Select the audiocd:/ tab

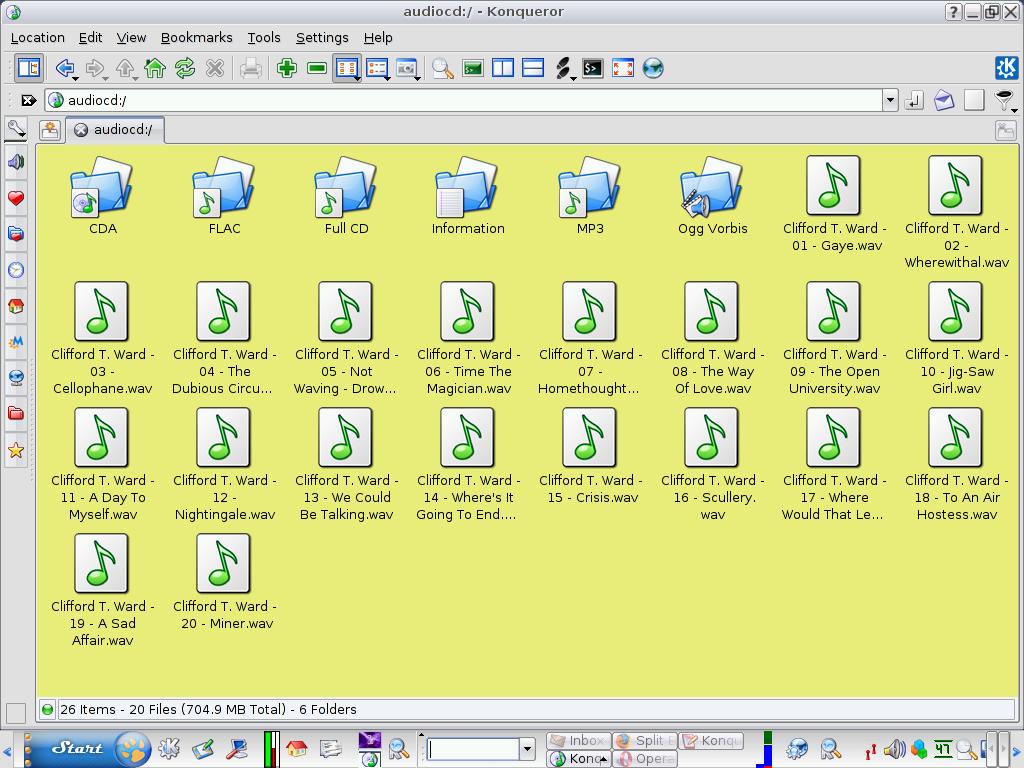point(116,129)
